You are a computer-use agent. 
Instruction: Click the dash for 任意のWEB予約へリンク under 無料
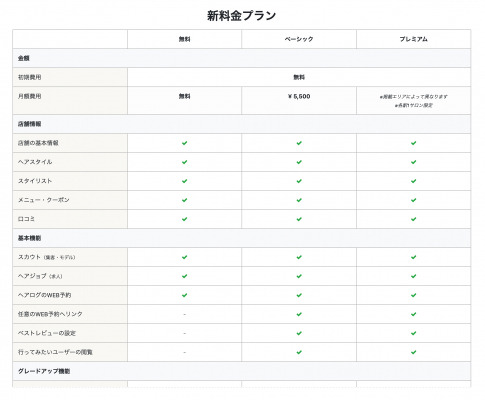point(184,314)
